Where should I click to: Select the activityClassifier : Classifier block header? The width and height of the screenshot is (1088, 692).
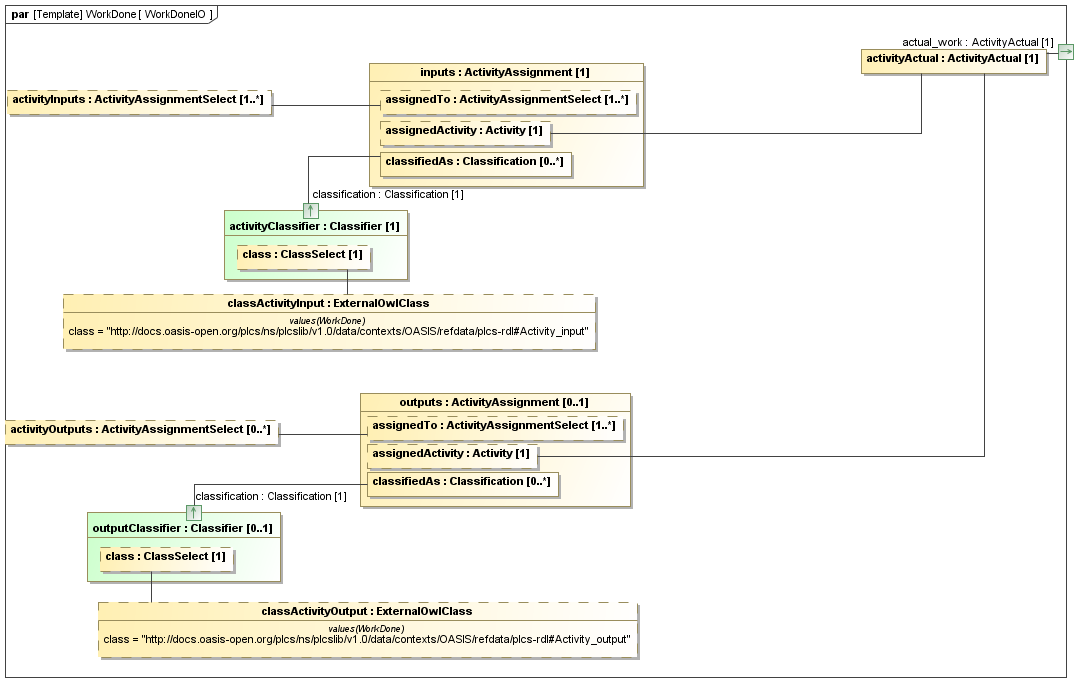pos(315,227)
